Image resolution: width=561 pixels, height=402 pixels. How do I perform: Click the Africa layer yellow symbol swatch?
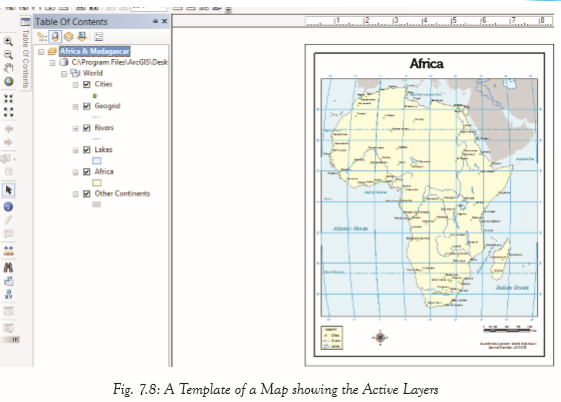(x=97, y=183)
